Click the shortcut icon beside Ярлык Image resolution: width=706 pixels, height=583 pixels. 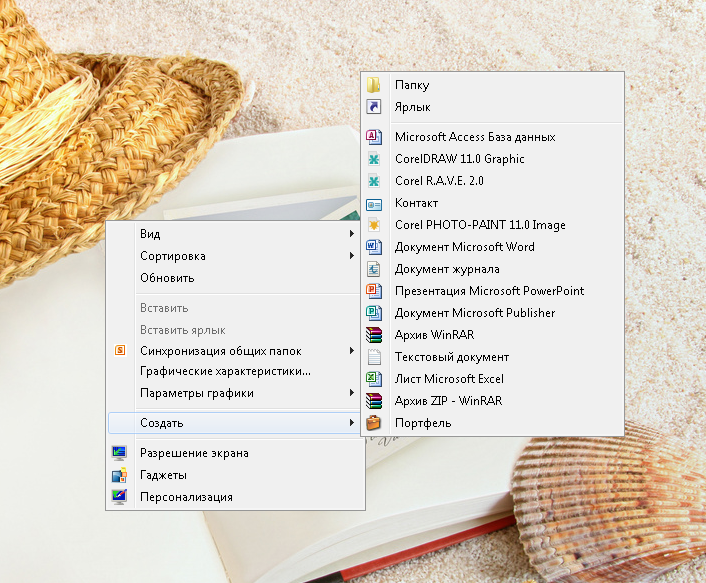pos(374,107)
